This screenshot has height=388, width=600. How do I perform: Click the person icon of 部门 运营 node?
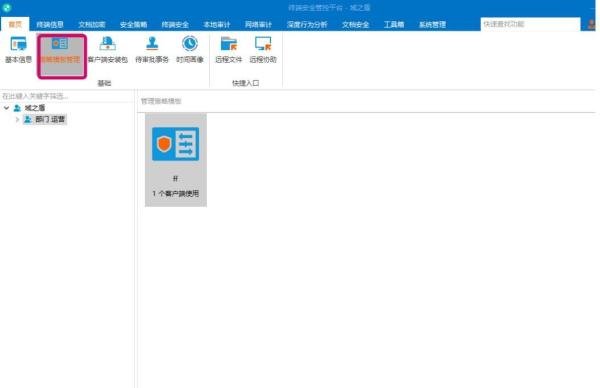click(x=28, y=120)
